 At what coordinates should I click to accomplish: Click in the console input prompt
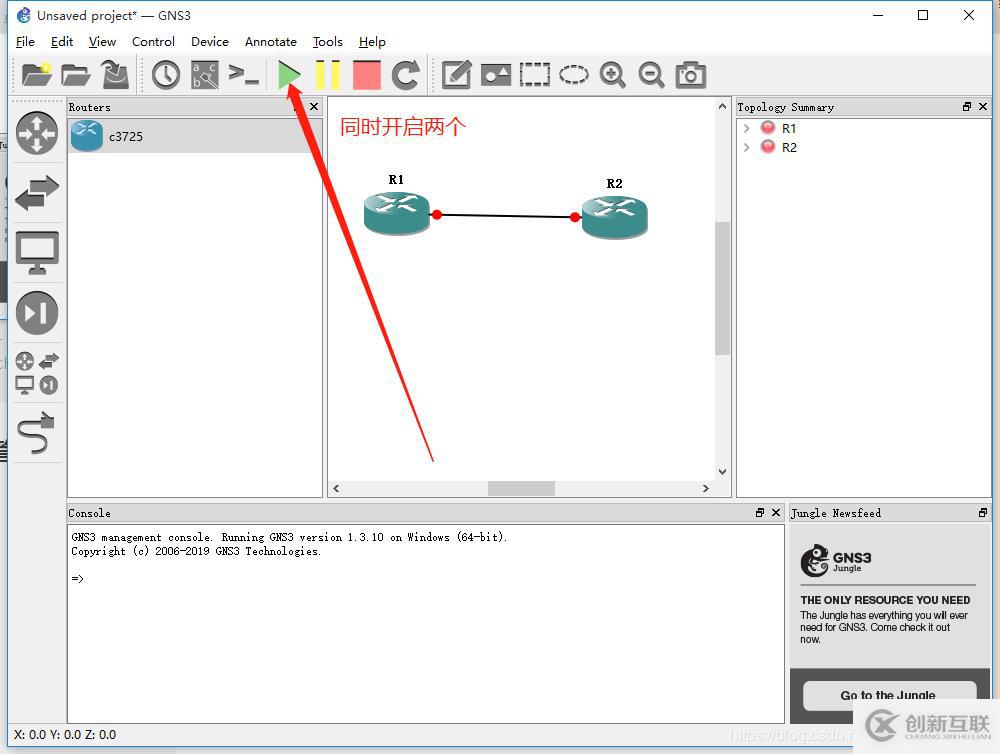tap(78, 579)
